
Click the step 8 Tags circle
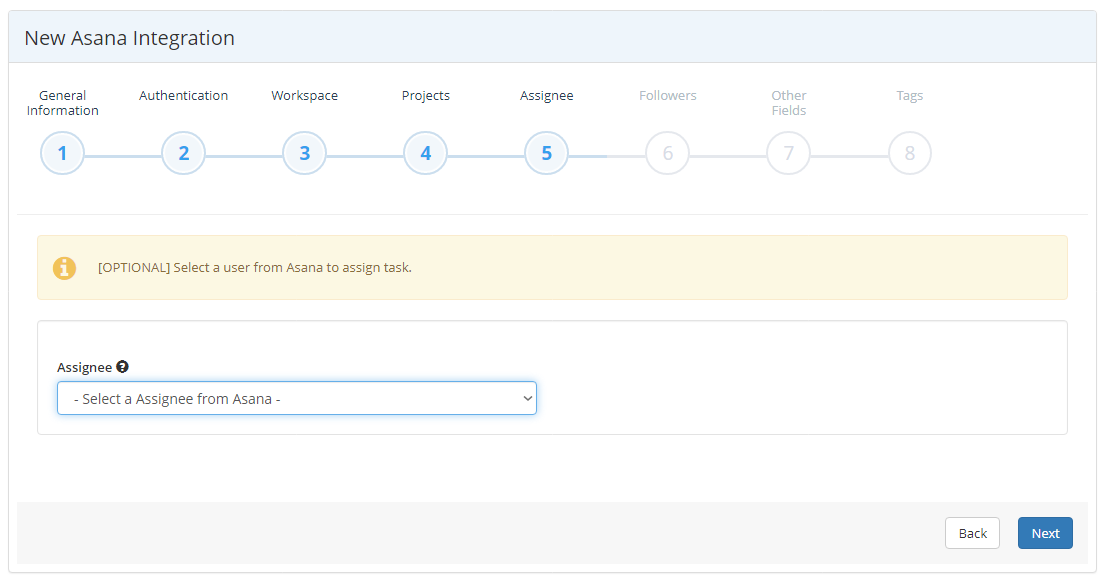(x=909, y=152)
